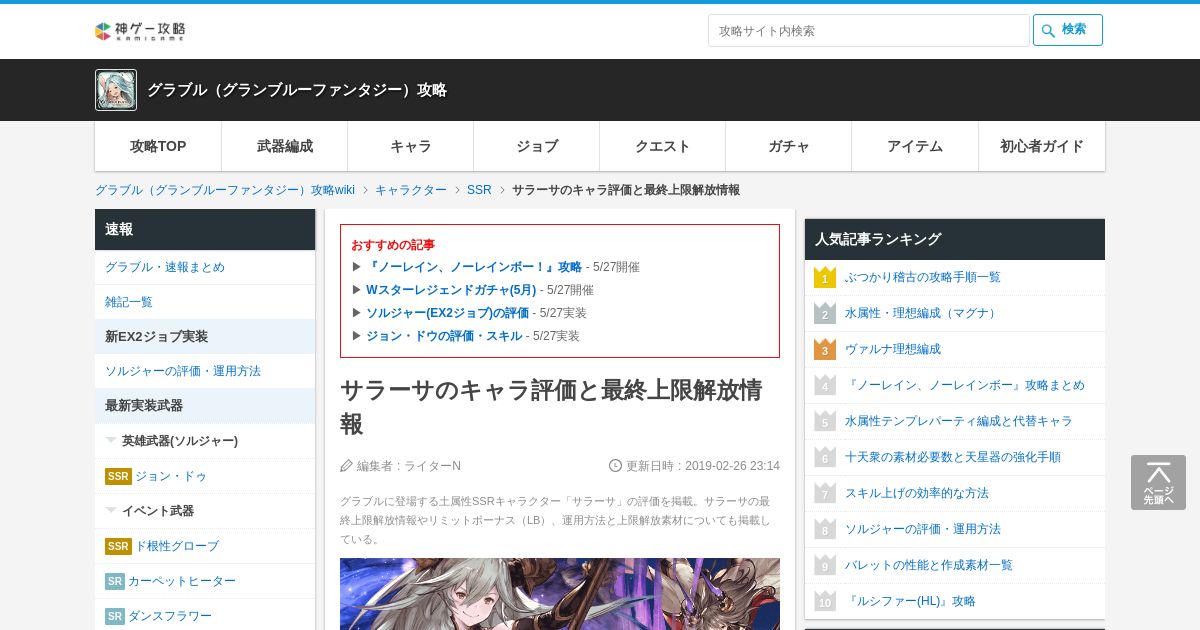Open the クエスト navigation tab
The image size is (1200, 630).
click(663, 146)
